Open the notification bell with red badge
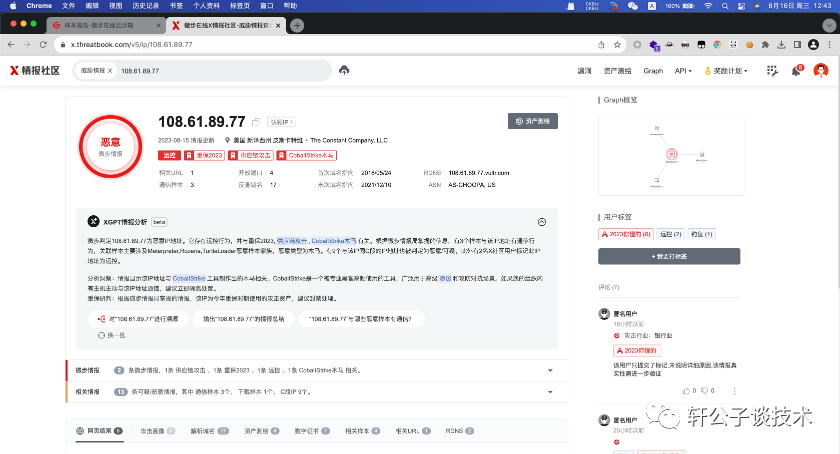This screenshot has height=454, width=840. pyautogui.click(x=797, y=71)
